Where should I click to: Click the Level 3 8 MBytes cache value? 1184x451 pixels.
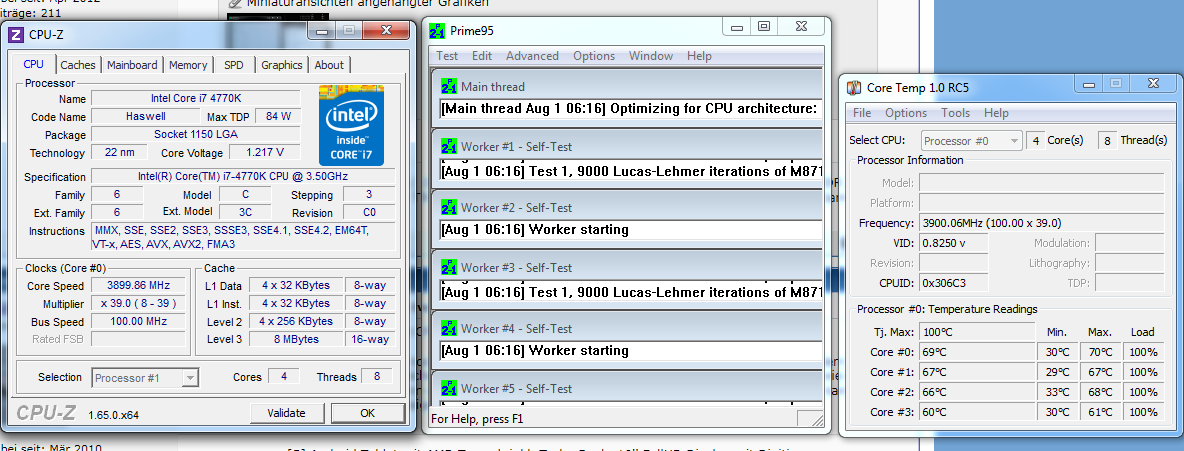[x=295, y=339]
